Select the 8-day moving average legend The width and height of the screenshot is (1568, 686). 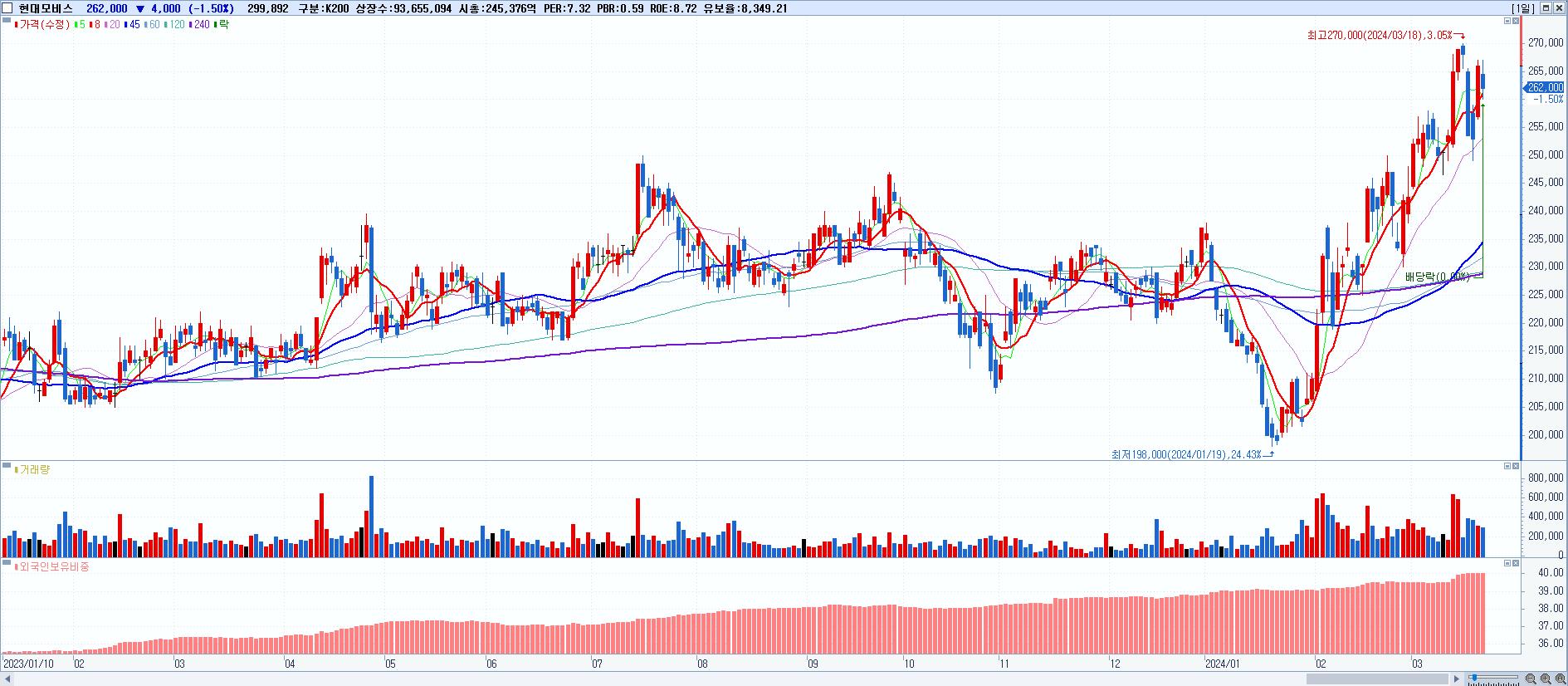pyautogui.click(x=95, y=25)
